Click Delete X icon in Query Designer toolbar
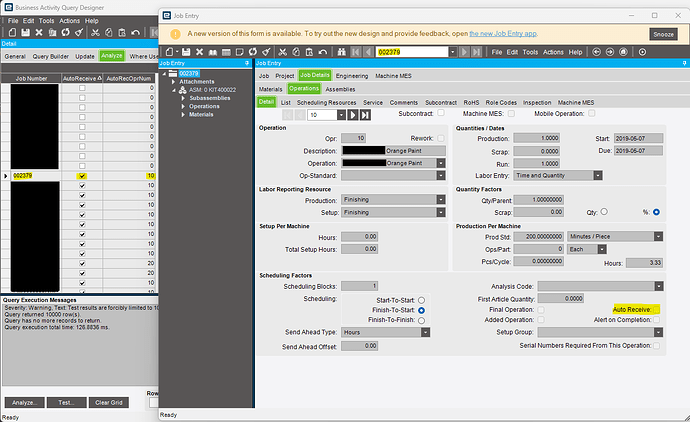The image size is (690, 422). tap(39, 32)
